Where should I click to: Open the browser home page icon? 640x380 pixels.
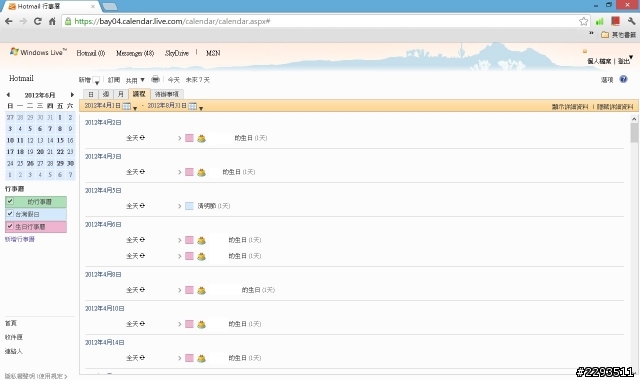tap(52, 21)
